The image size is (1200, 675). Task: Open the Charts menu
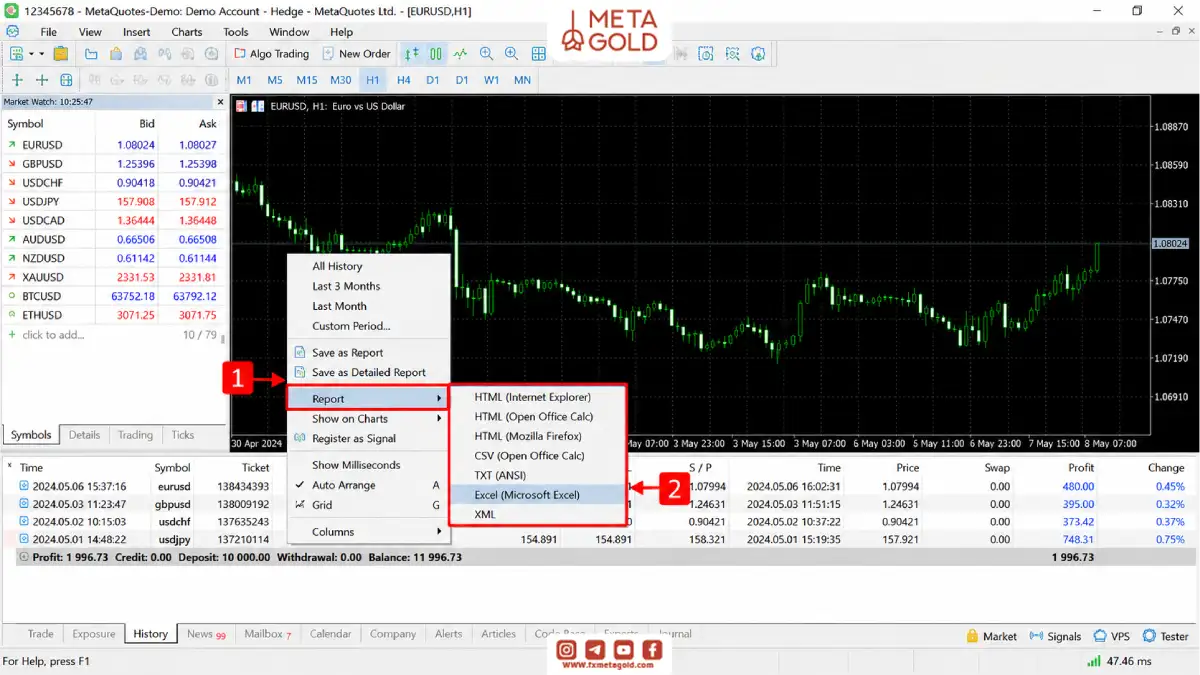pos(186,32)
